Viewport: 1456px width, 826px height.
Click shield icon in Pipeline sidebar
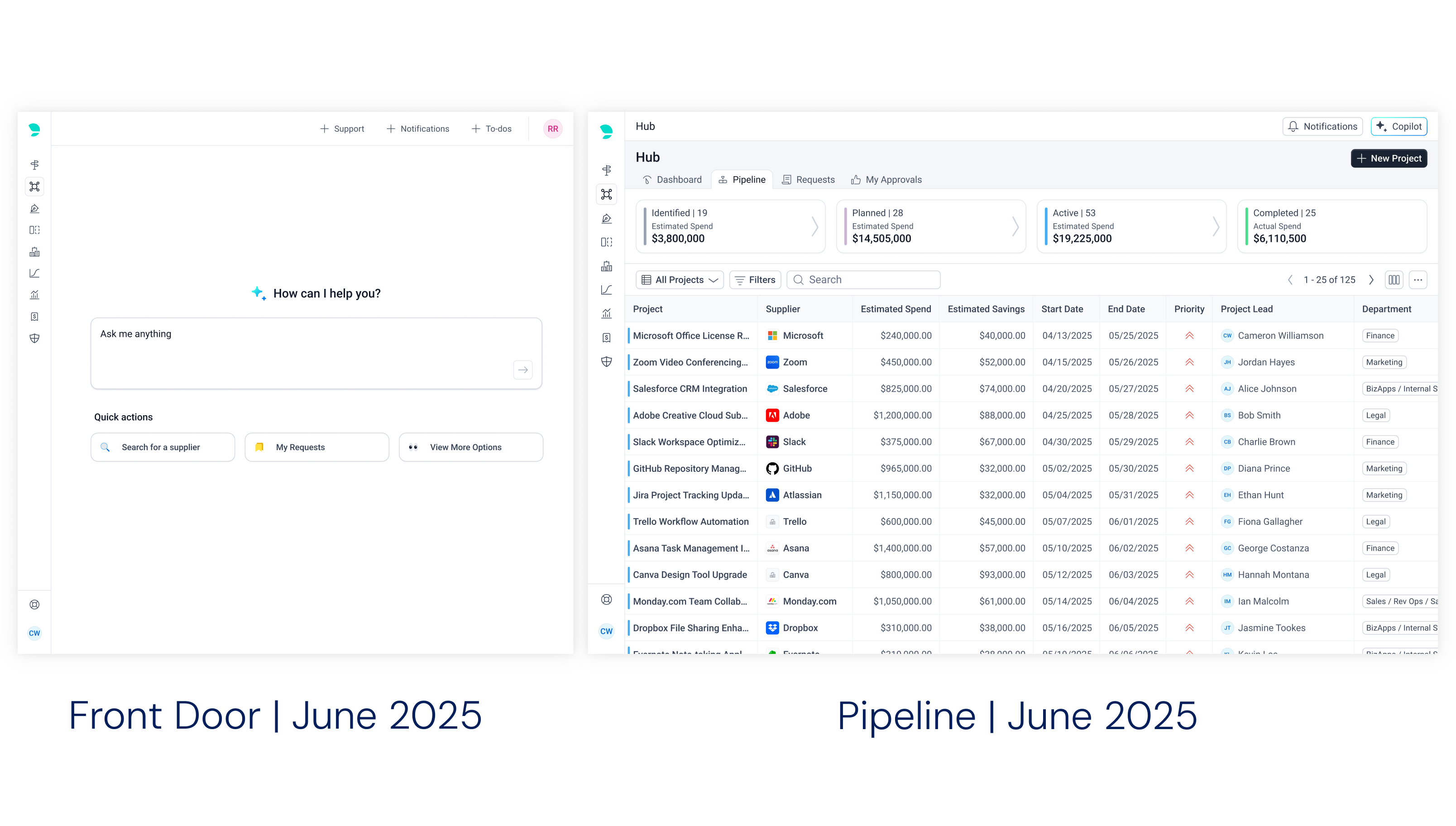[606, 362]
